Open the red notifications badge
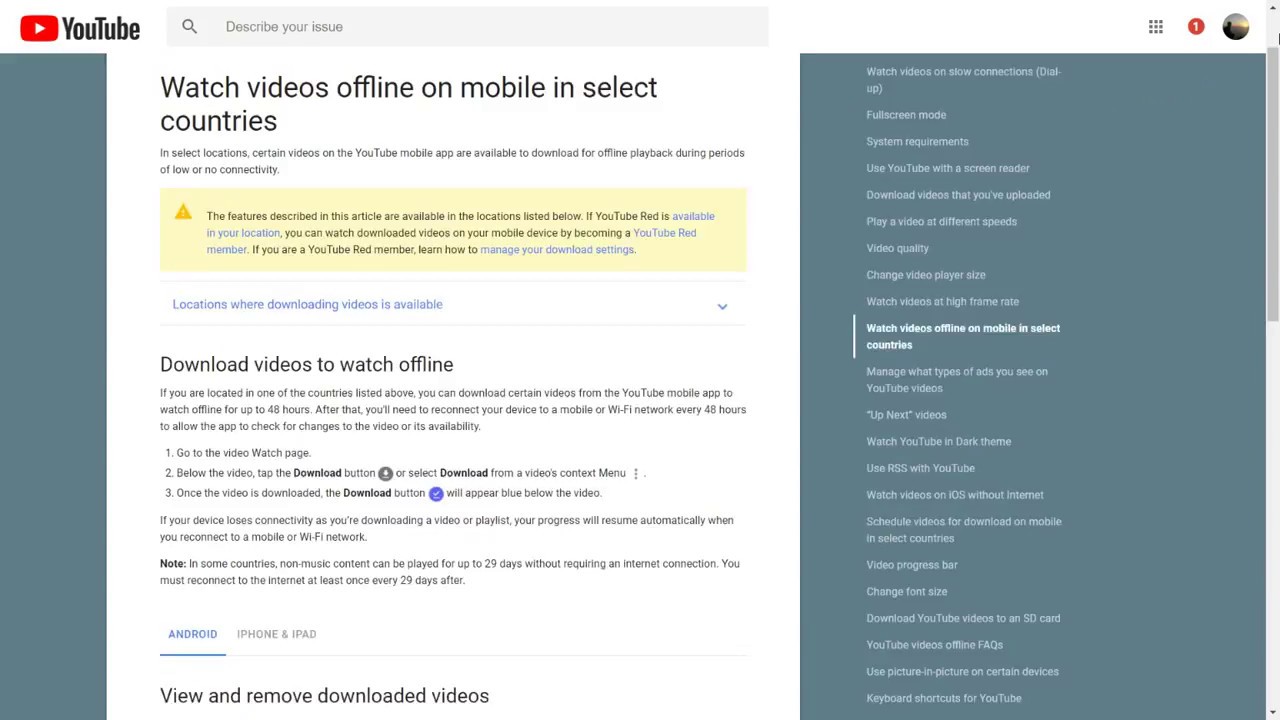 tap(1196, 27)
